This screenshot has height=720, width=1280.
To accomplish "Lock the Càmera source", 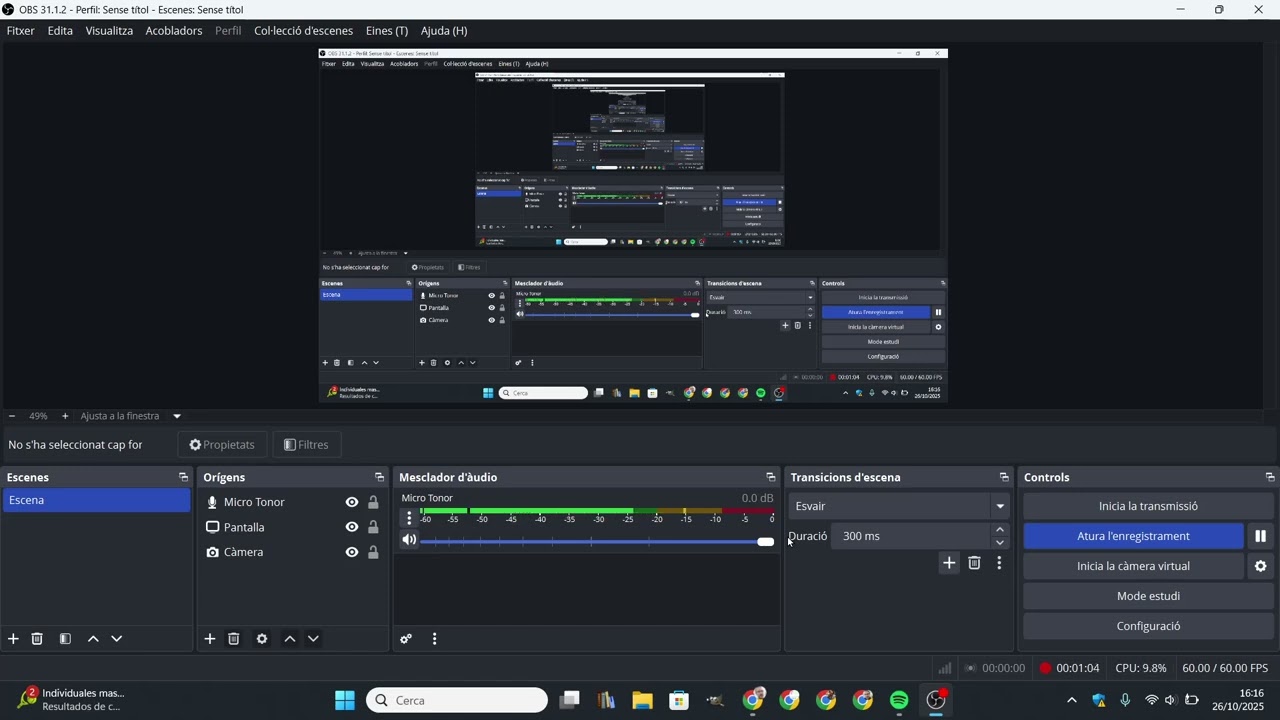I will pyautogui.click(x=373, y=552).
